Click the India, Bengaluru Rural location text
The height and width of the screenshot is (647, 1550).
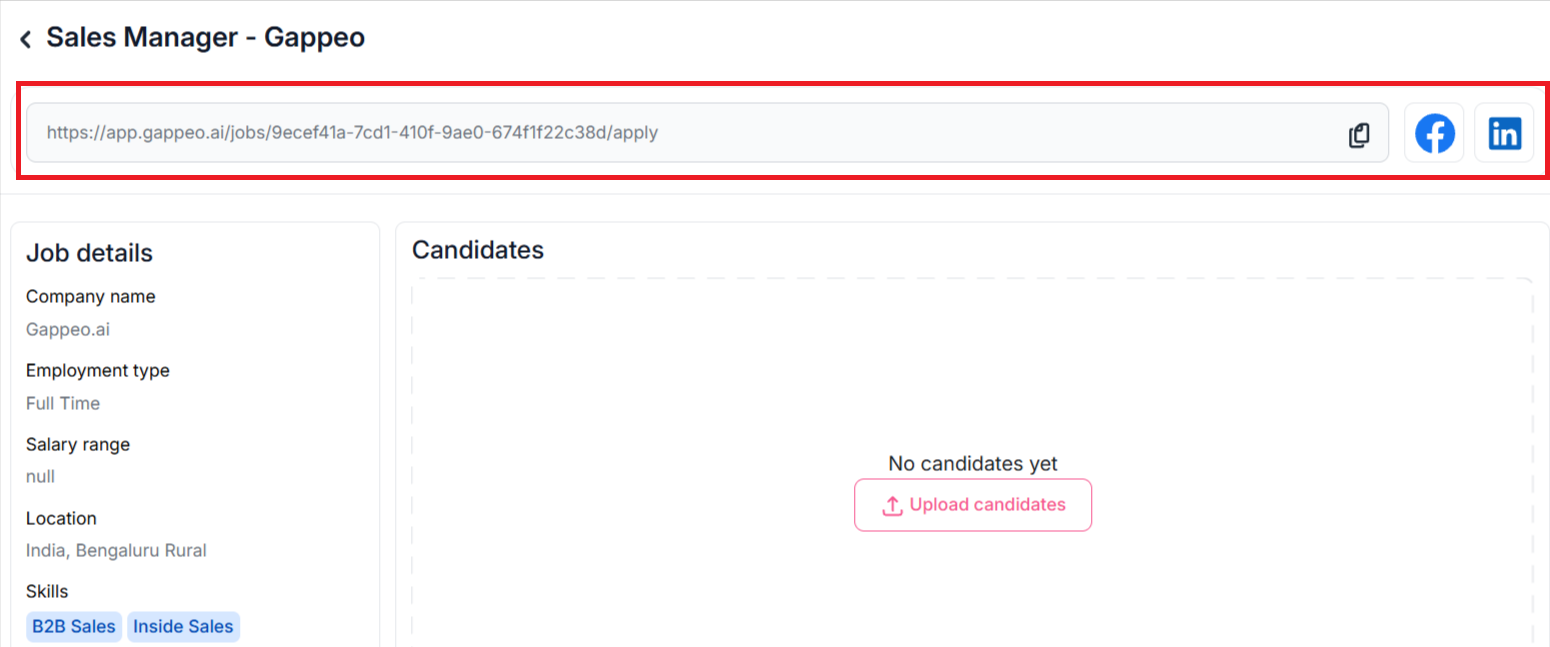click(x=116, y=551)
